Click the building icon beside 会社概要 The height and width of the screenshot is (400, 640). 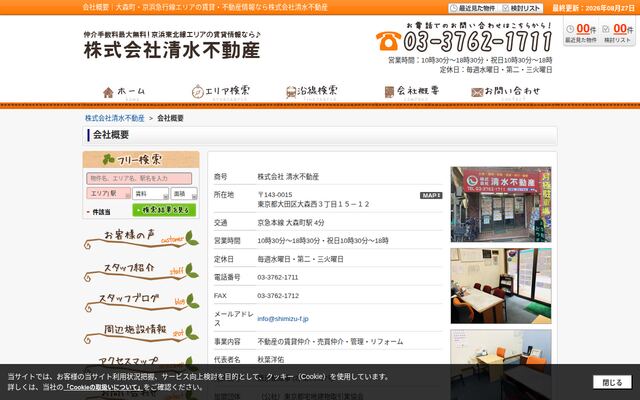389,92
